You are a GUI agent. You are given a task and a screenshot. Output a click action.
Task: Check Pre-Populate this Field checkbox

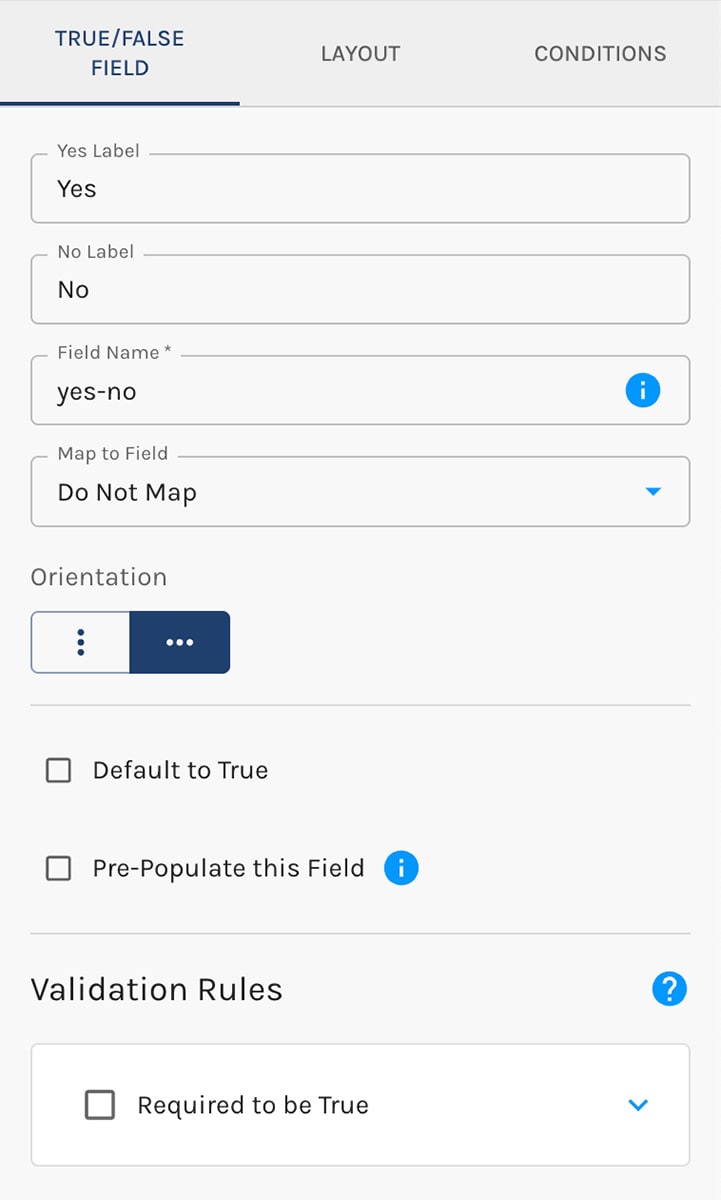tap(59, 868)
